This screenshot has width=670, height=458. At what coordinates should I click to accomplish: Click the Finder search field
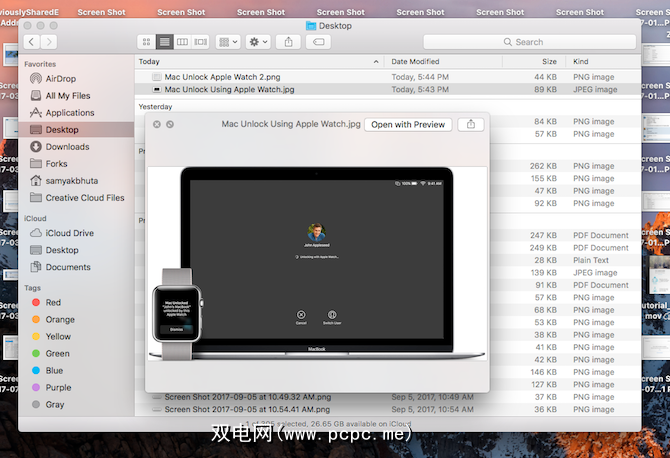click(x=529, y=42)
